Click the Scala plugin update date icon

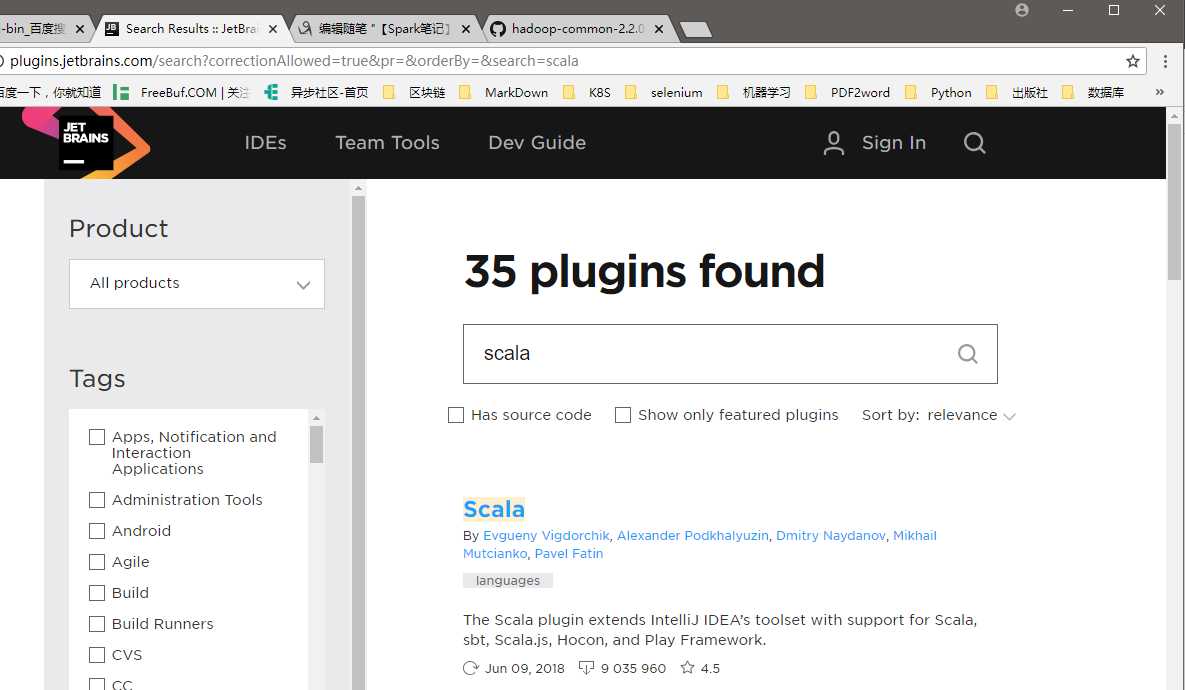click(471, 667)
